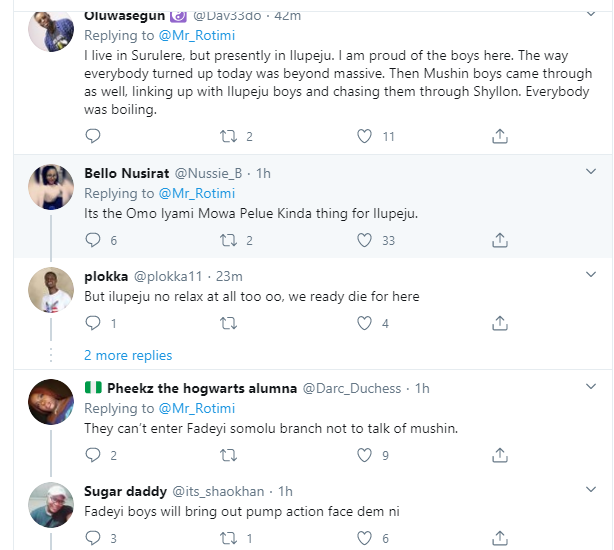Open plokka's profile avatar

coord(50,291)
